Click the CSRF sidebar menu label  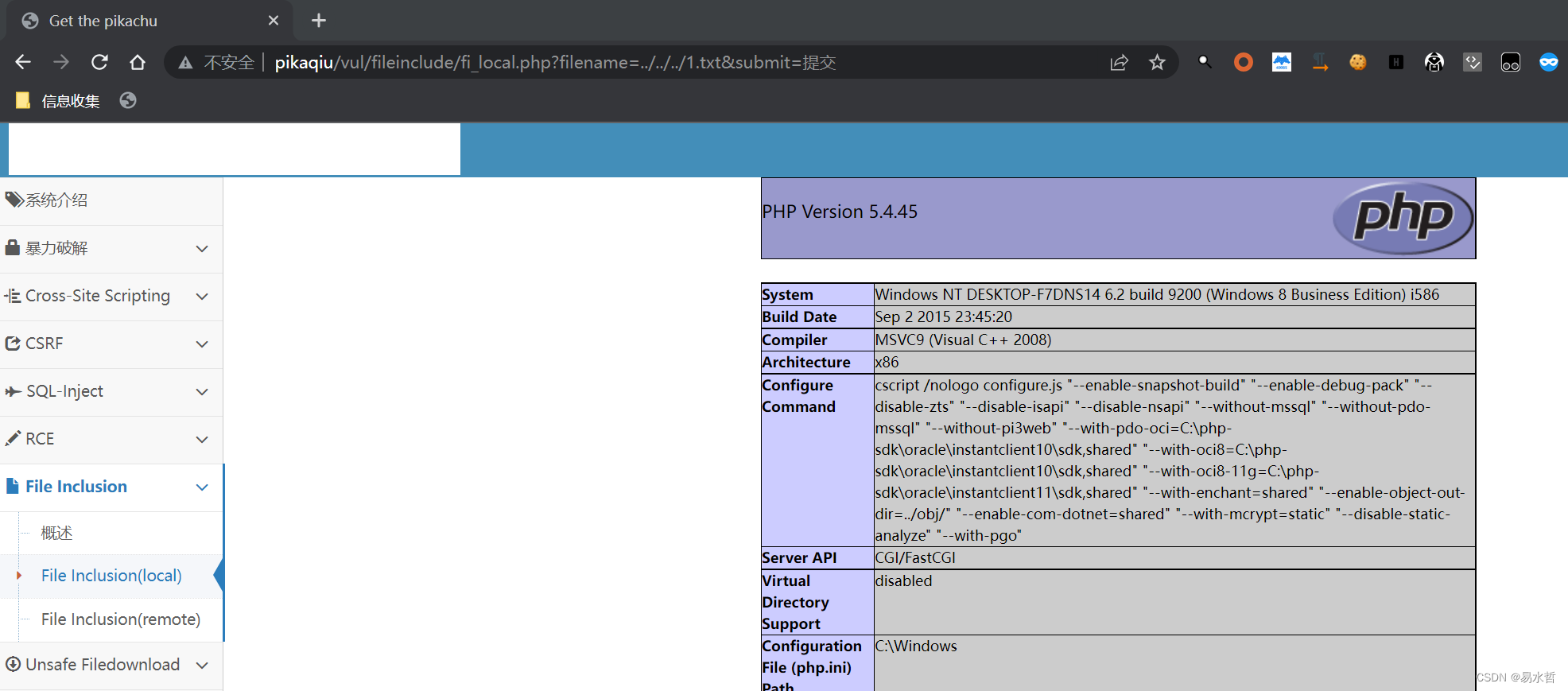(x=45, y=344)
